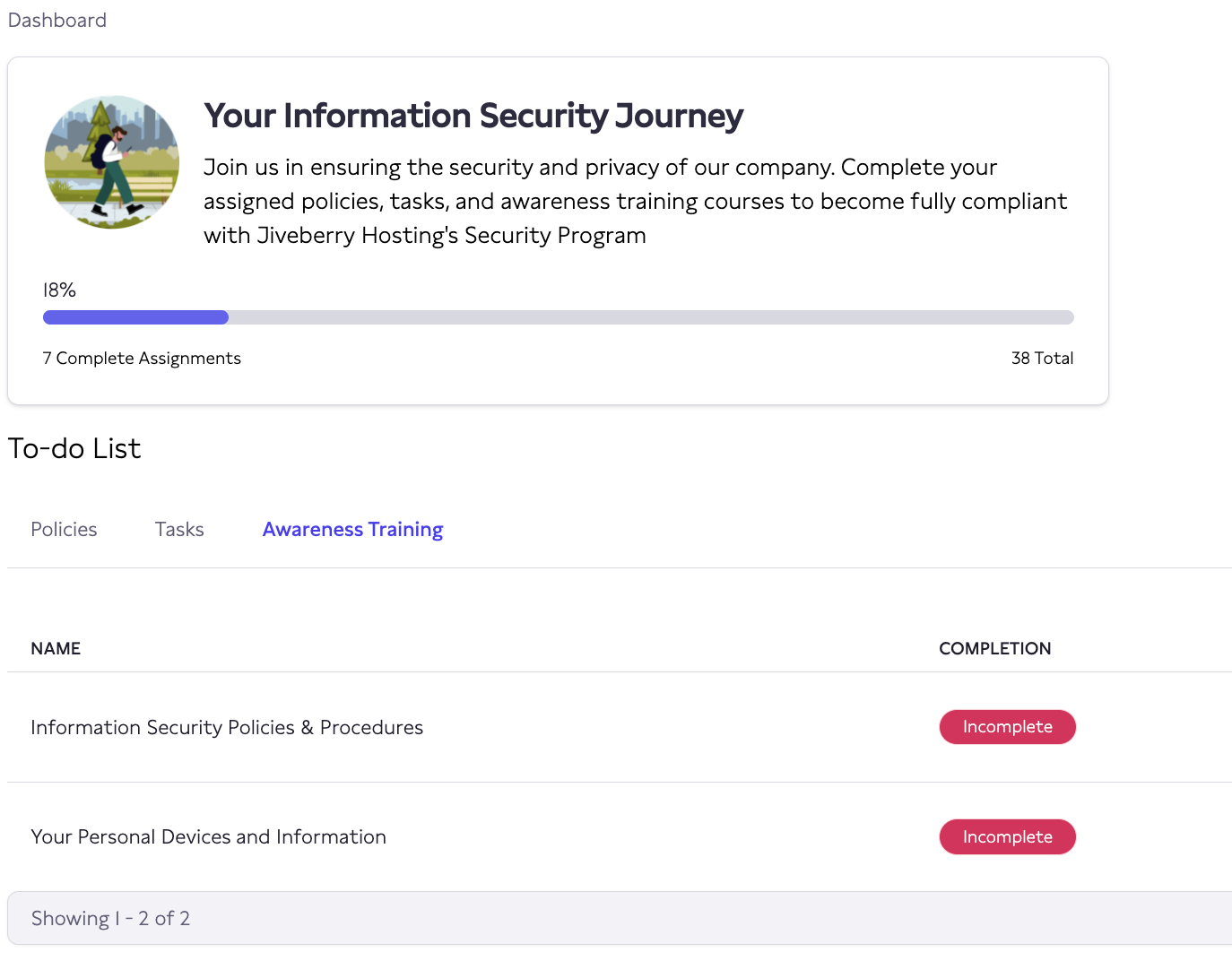
Task: Select the Awareness Training tab
Action: [x=352, y=529]
